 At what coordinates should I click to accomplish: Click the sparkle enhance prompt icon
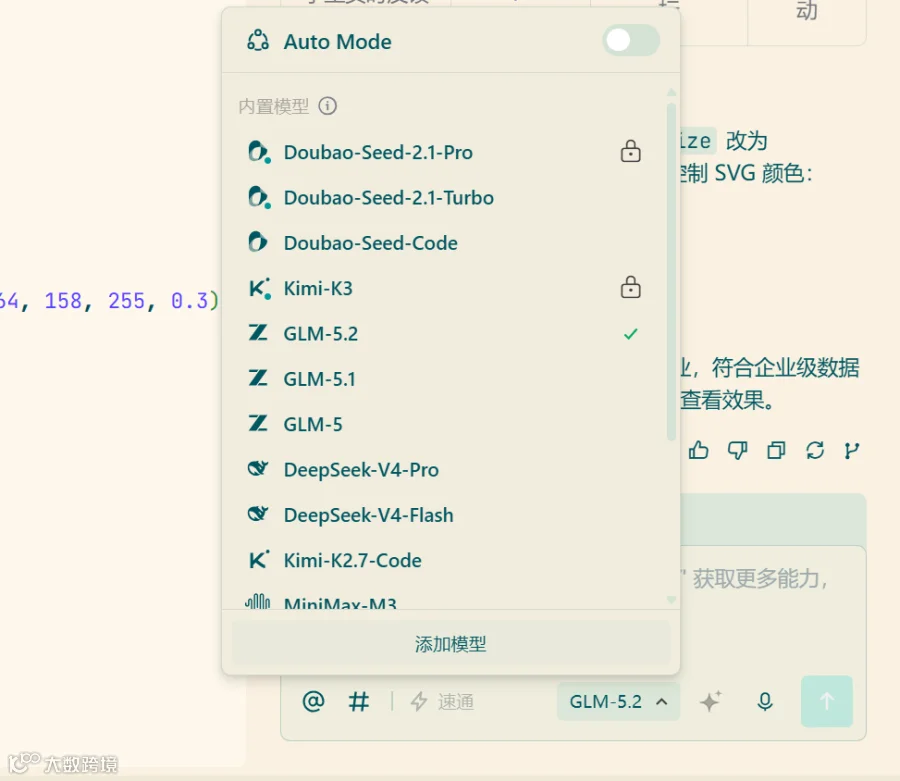(710, 701)
